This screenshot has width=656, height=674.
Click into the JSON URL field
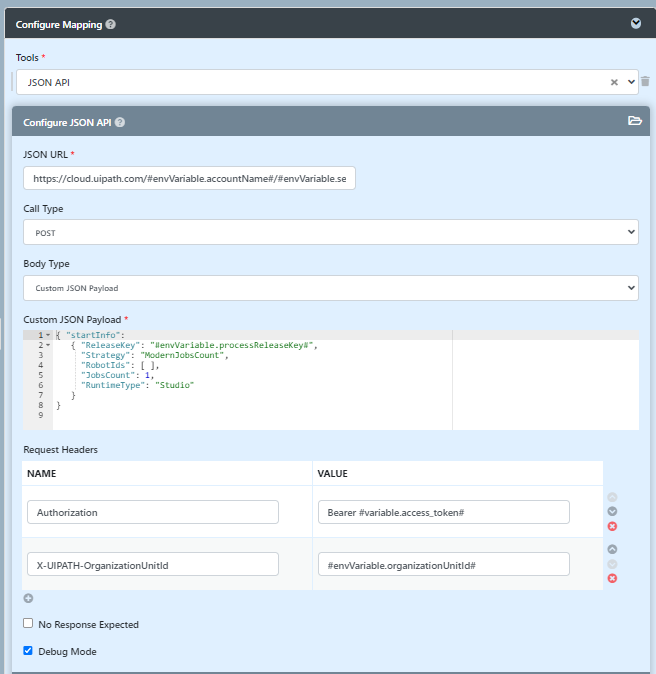pyautogui.click(x=189, y=178)
